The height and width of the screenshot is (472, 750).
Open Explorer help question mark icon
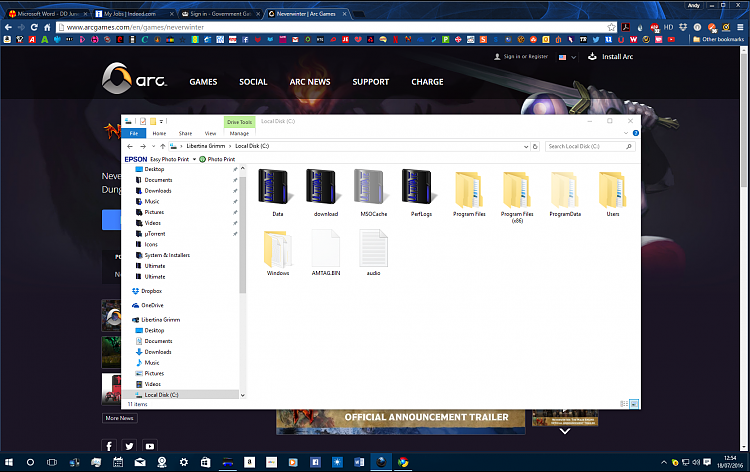(x=636, y=133)
